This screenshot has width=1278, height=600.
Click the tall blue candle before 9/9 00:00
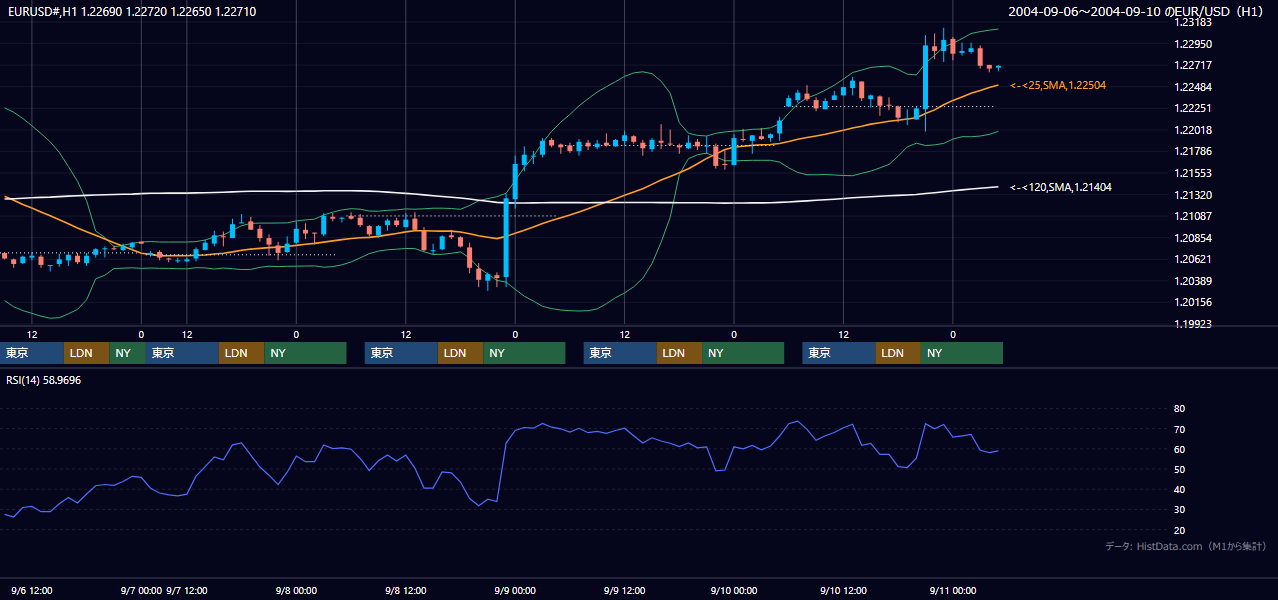[507, 238]
